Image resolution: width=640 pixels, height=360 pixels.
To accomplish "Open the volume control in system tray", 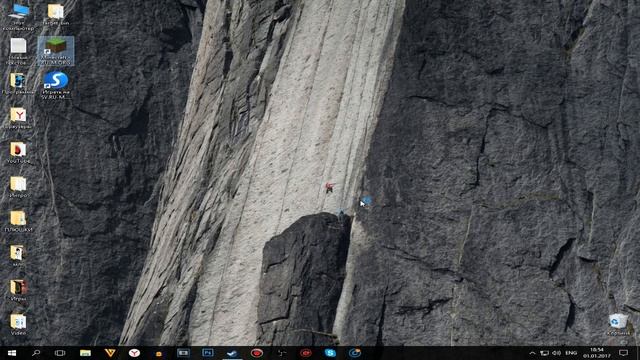I will pos(556,353).
